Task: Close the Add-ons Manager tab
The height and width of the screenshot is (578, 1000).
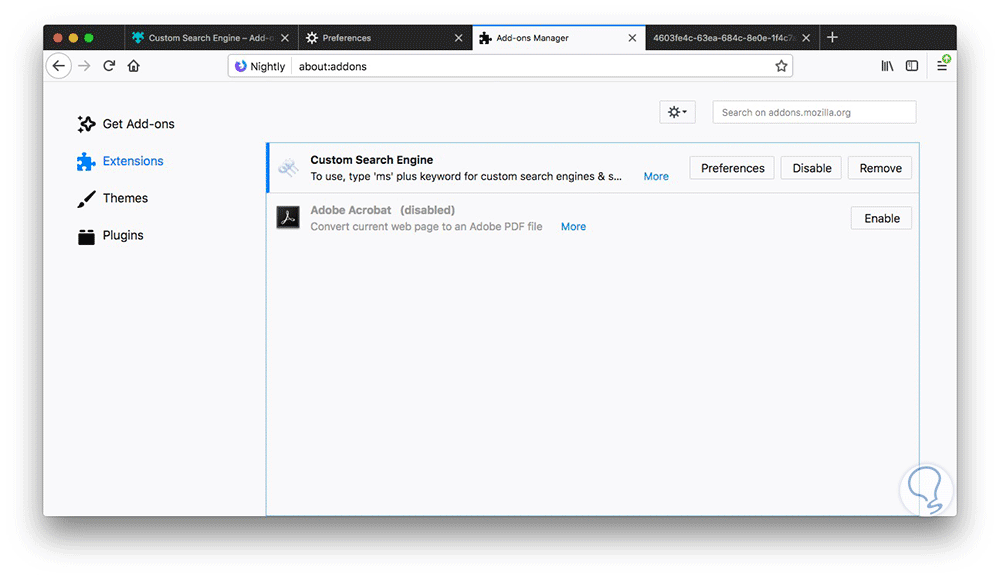Action: [632, 38]
